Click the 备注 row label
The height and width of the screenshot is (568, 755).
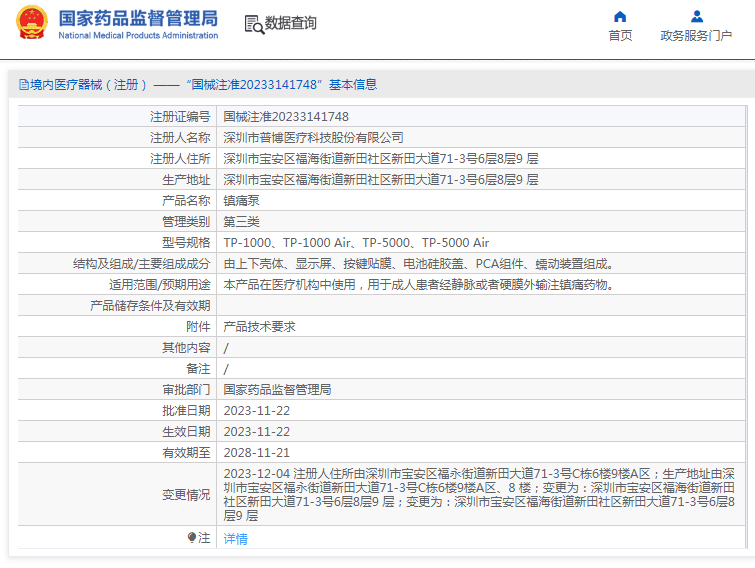pyautogui.click(x=198, y=369)
